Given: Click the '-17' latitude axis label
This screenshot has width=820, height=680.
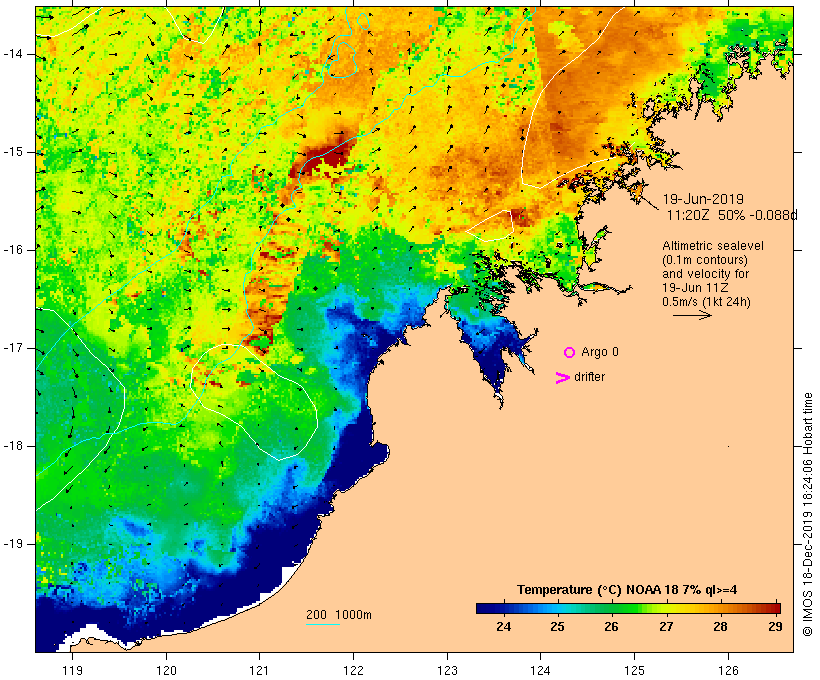Looking at the screenshot, I should click(13, 348).
